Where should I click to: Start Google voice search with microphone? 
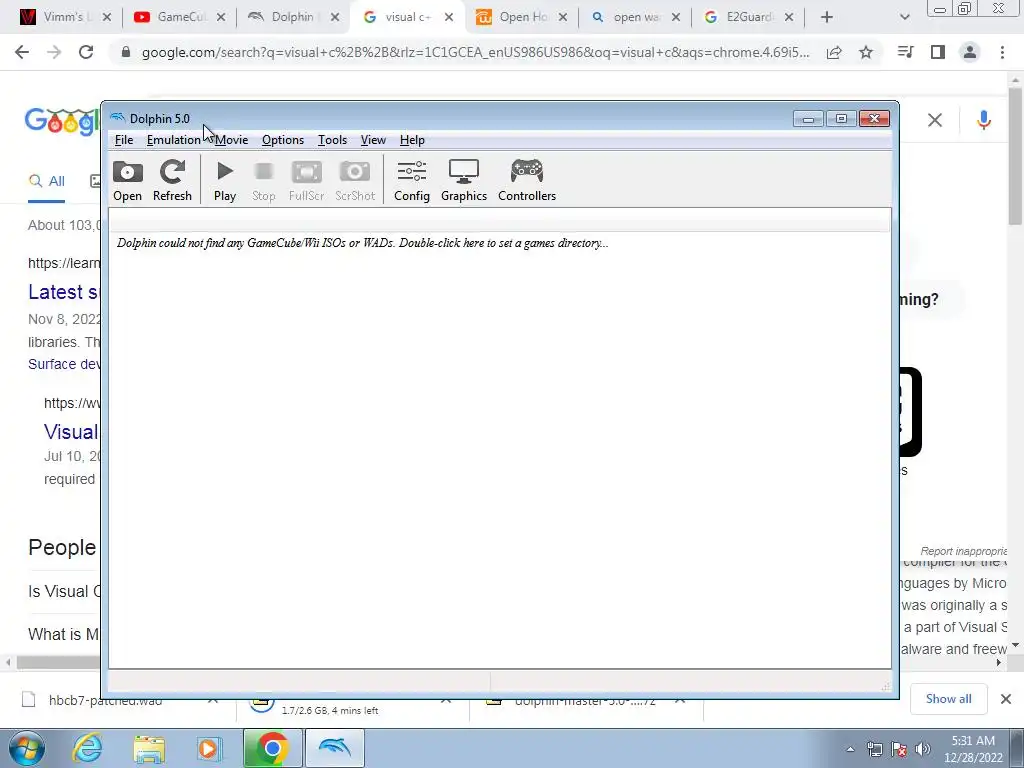coord(984,120)
